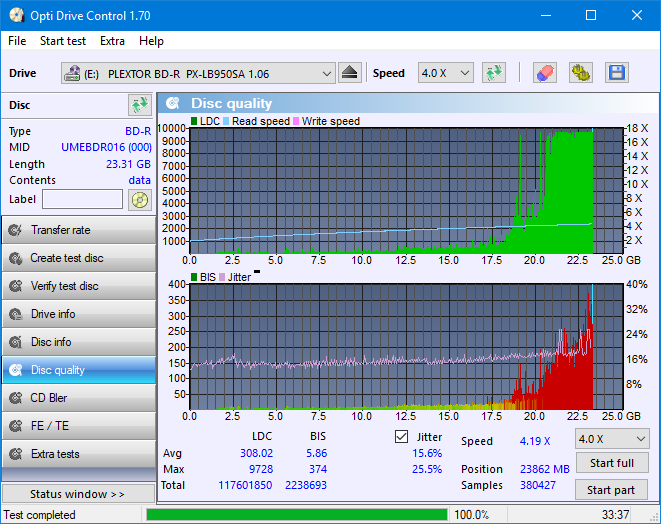Click the eraser icon to erase disc
Viewport: 661px width, 524px height.
click(x=544, y=73)
